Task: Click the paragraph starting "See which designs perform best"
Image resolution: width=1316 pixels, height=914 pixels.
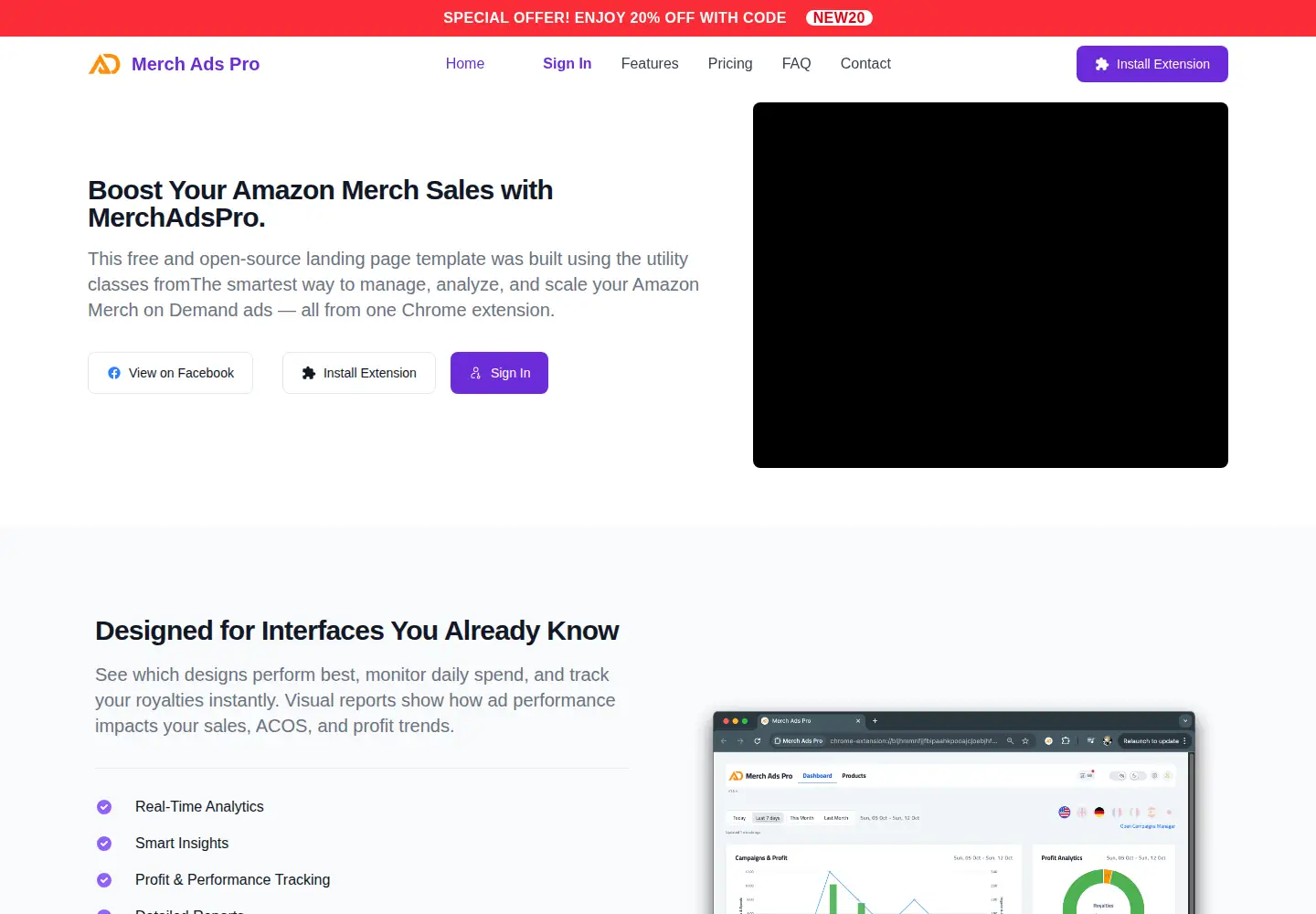Action: pyautogui.click(x=356, y=700)
